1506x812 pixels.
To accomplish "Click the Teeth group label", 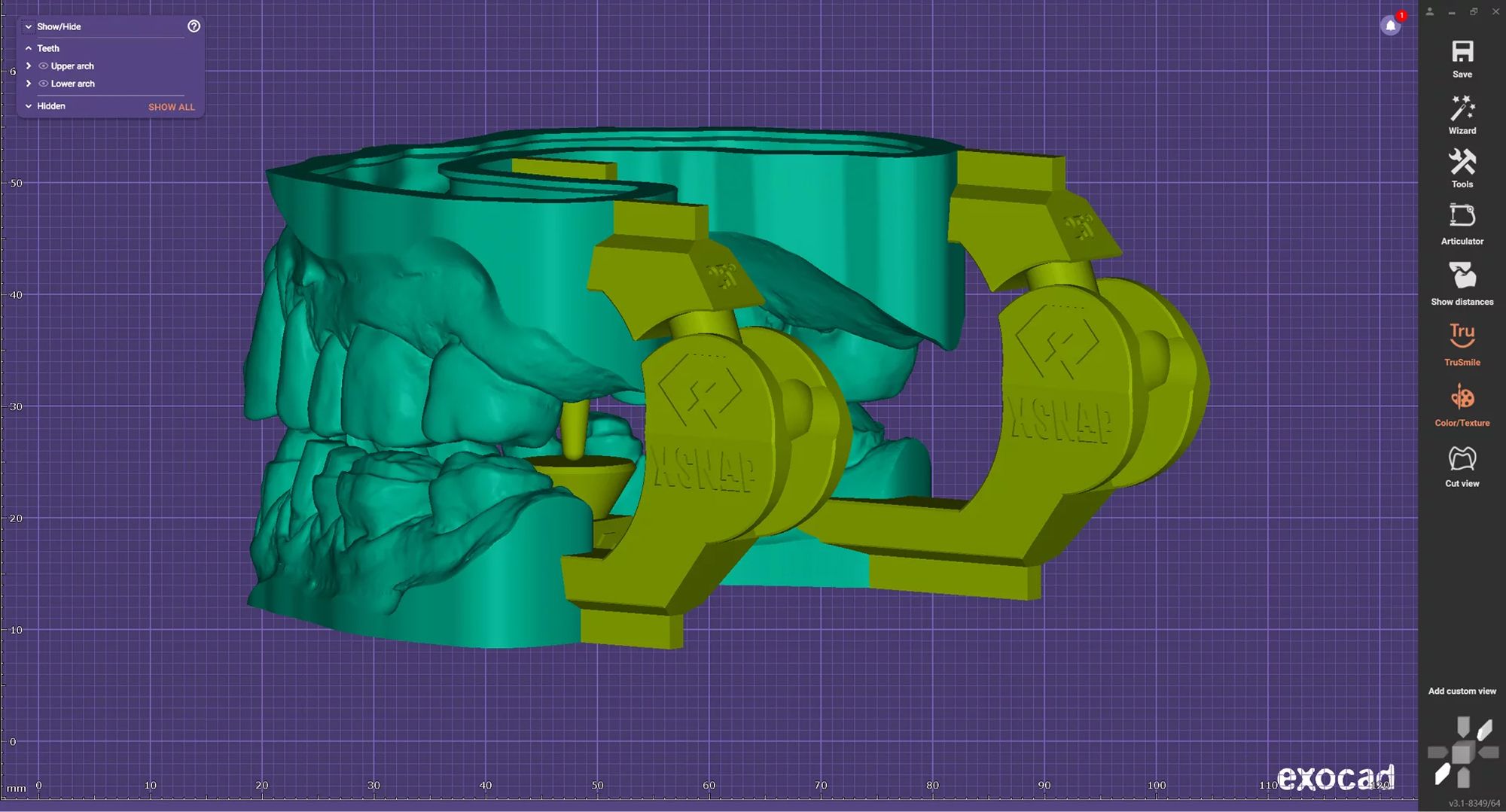I will click(x=48, y=48).
